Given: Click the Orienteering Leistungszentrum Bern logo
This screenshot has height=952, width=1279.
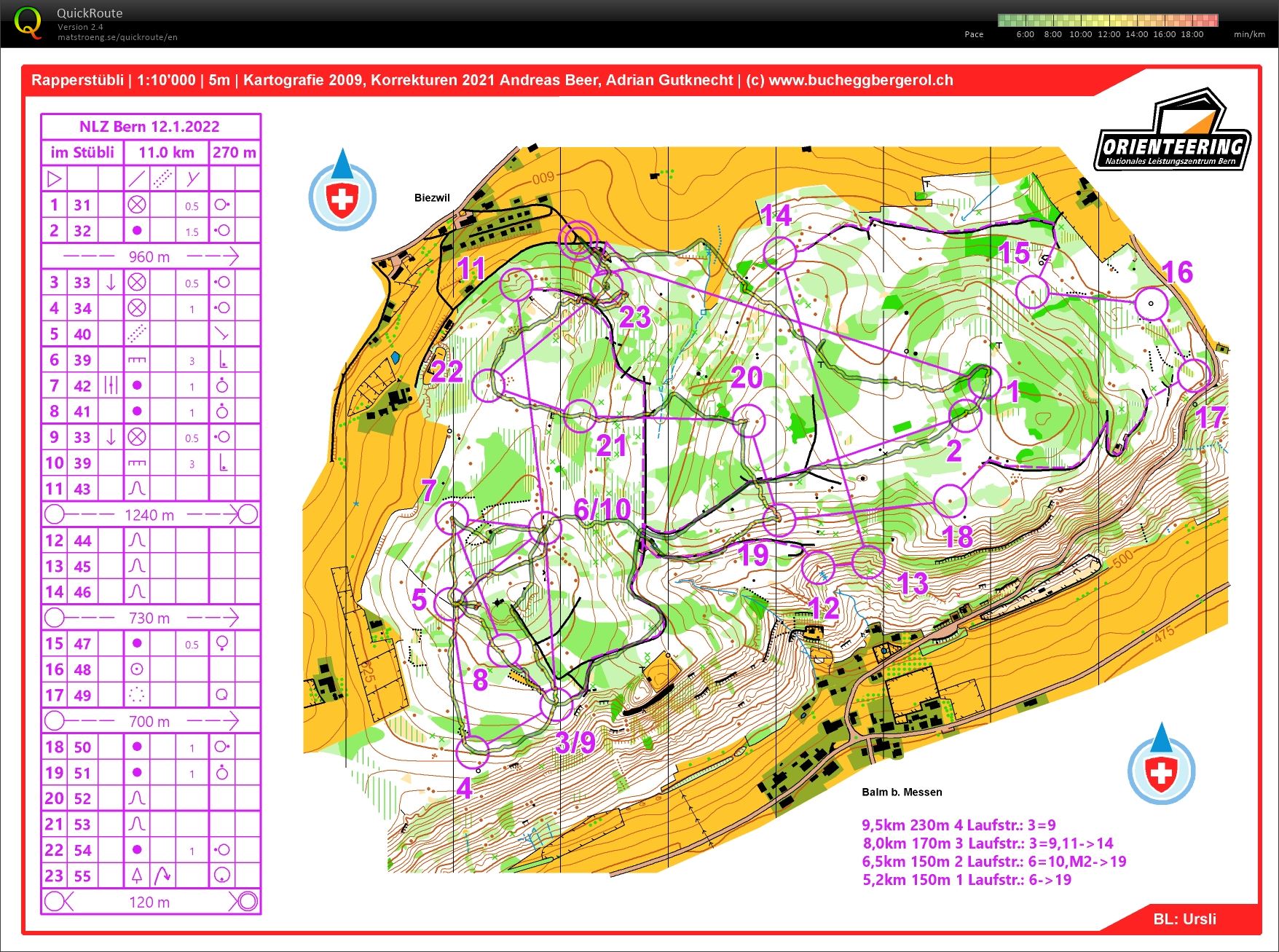Looking at the screenshot, I should point(1172,134).
